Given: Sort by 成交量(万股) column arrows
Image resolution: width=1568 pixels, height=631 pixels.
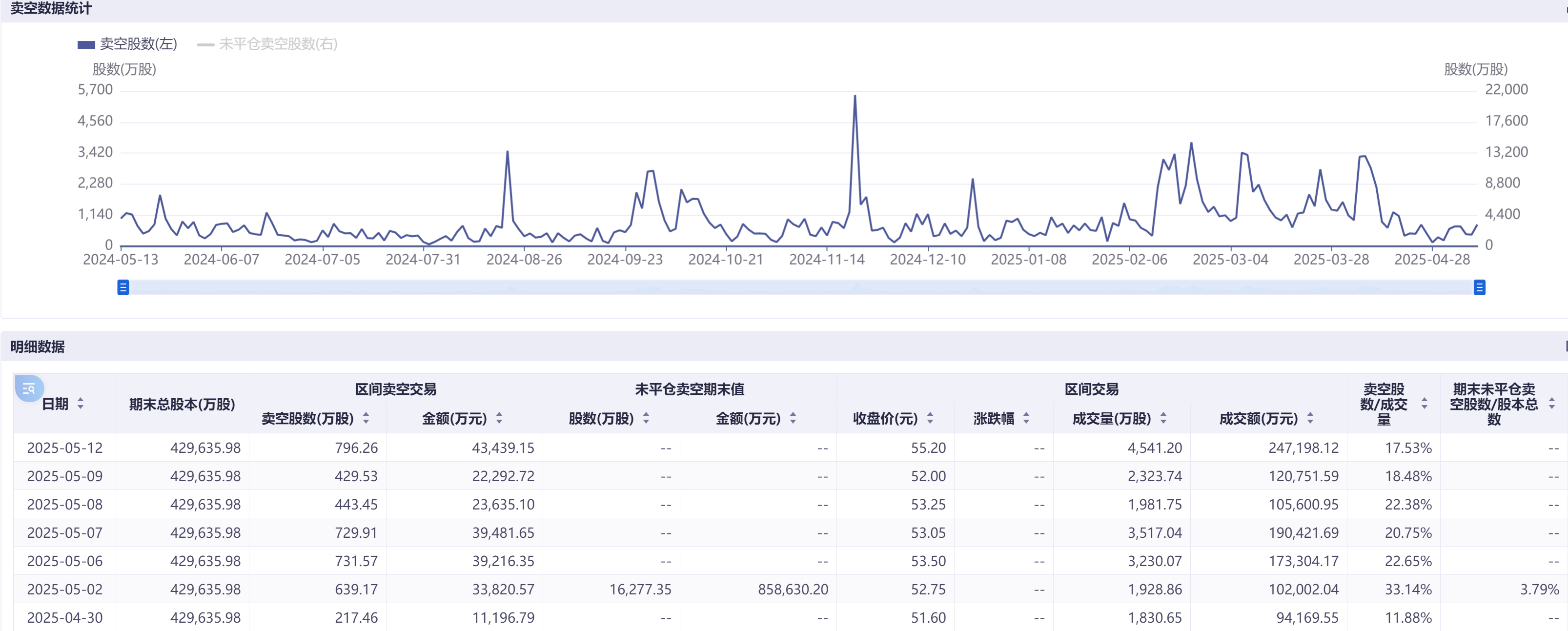Looking at the screenshot, I should pos(1163,419).
